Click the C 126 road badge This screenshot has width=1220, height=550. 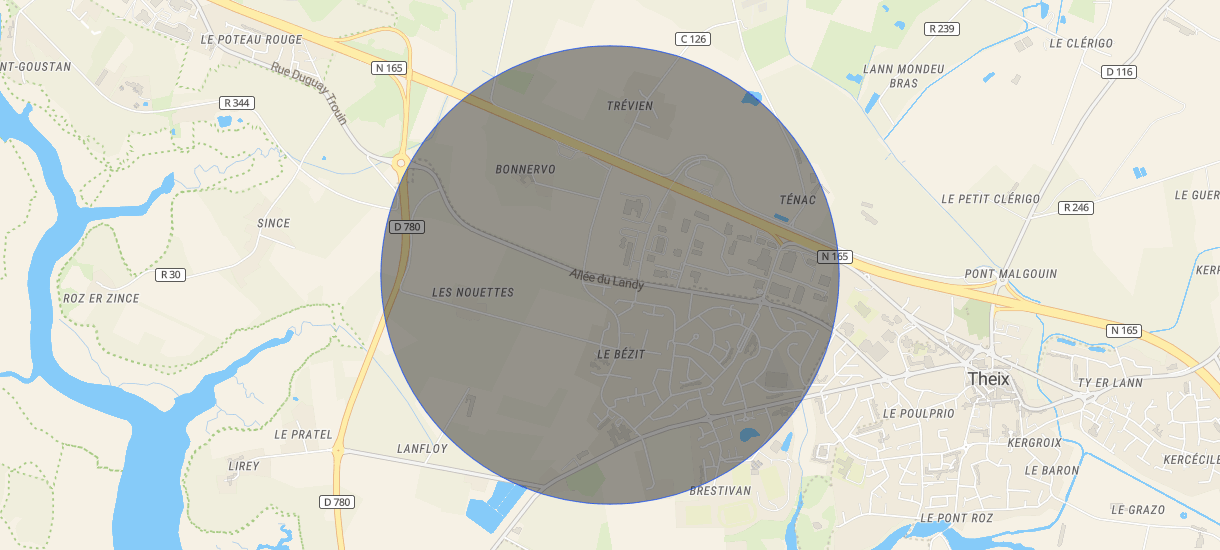coord(692,39)
